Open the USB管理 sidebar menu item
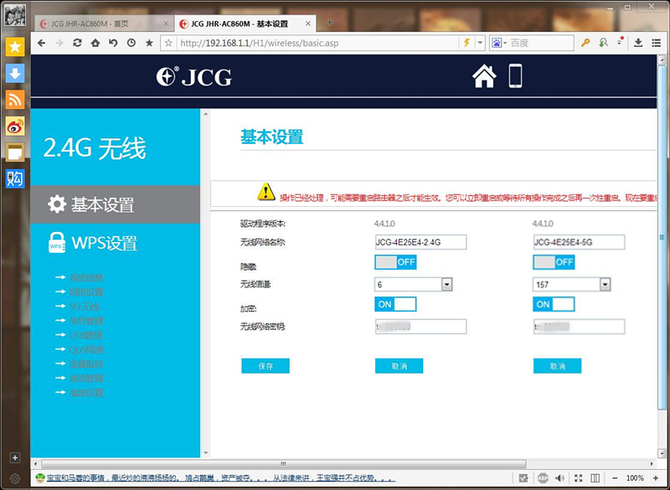Image resolution: width=670 pixels, height=490 pixels. pyautogui.click(x=86, y=335)
